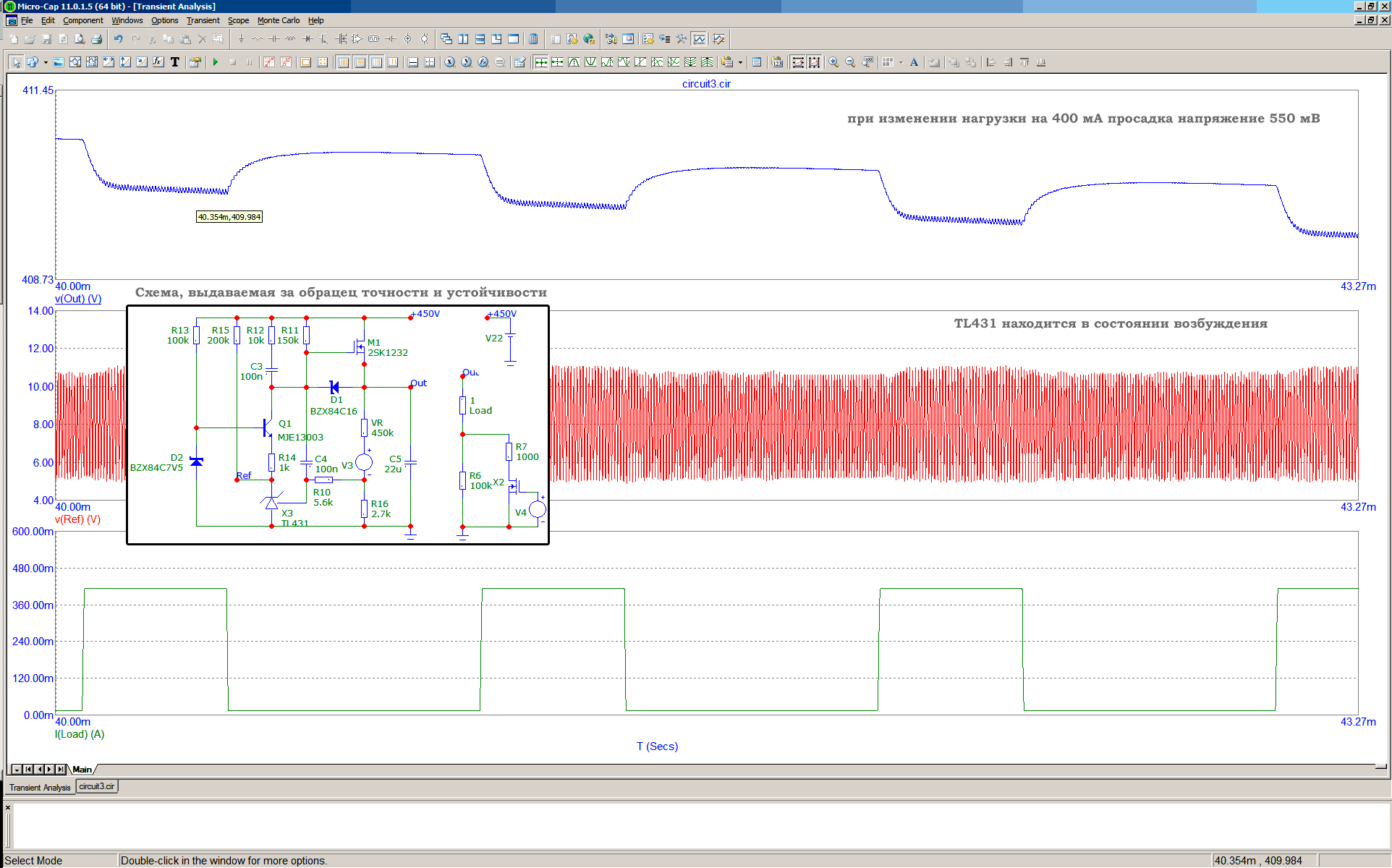Screen dimensions: 1392x868
Task: Select the Text mode T tool
Action: tap(175, 62)
